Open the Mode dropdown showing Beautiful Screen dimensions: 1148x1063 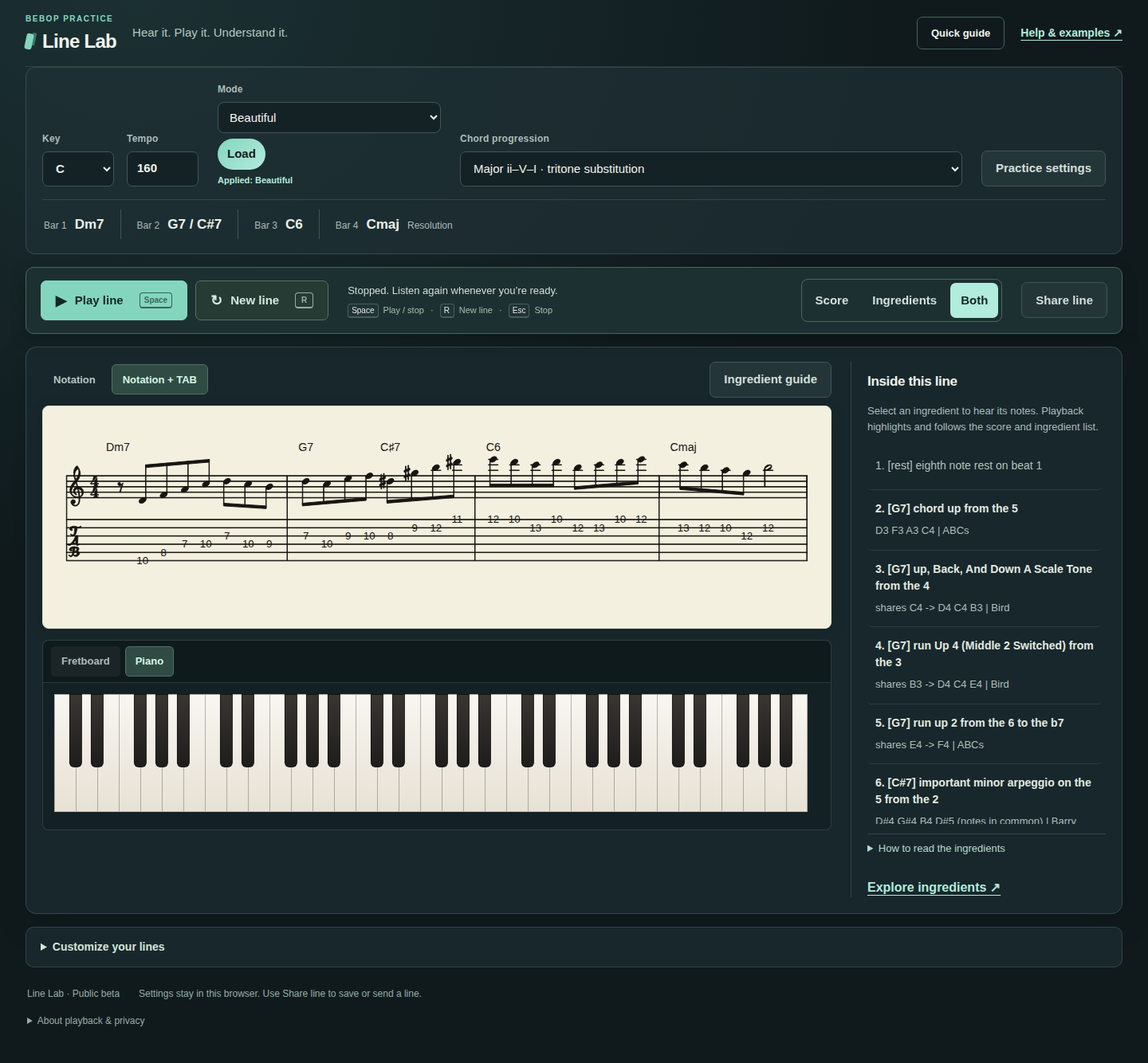tap(328, 117)
